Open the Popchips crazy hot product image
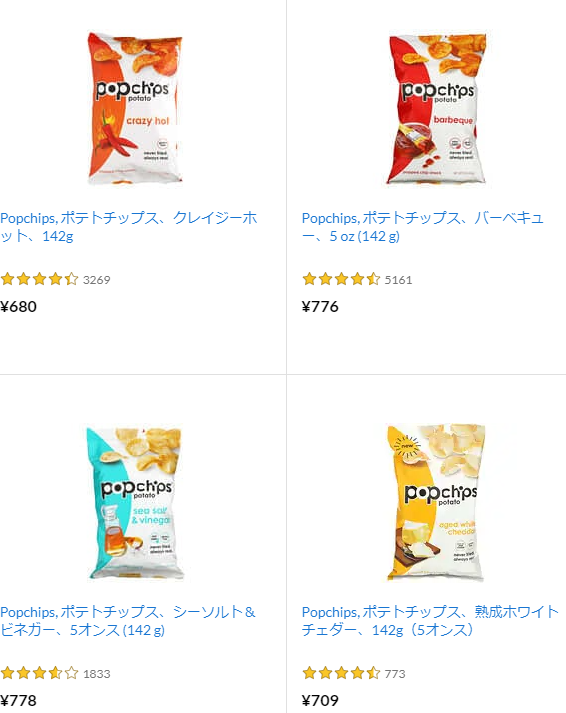 (135, 108)
